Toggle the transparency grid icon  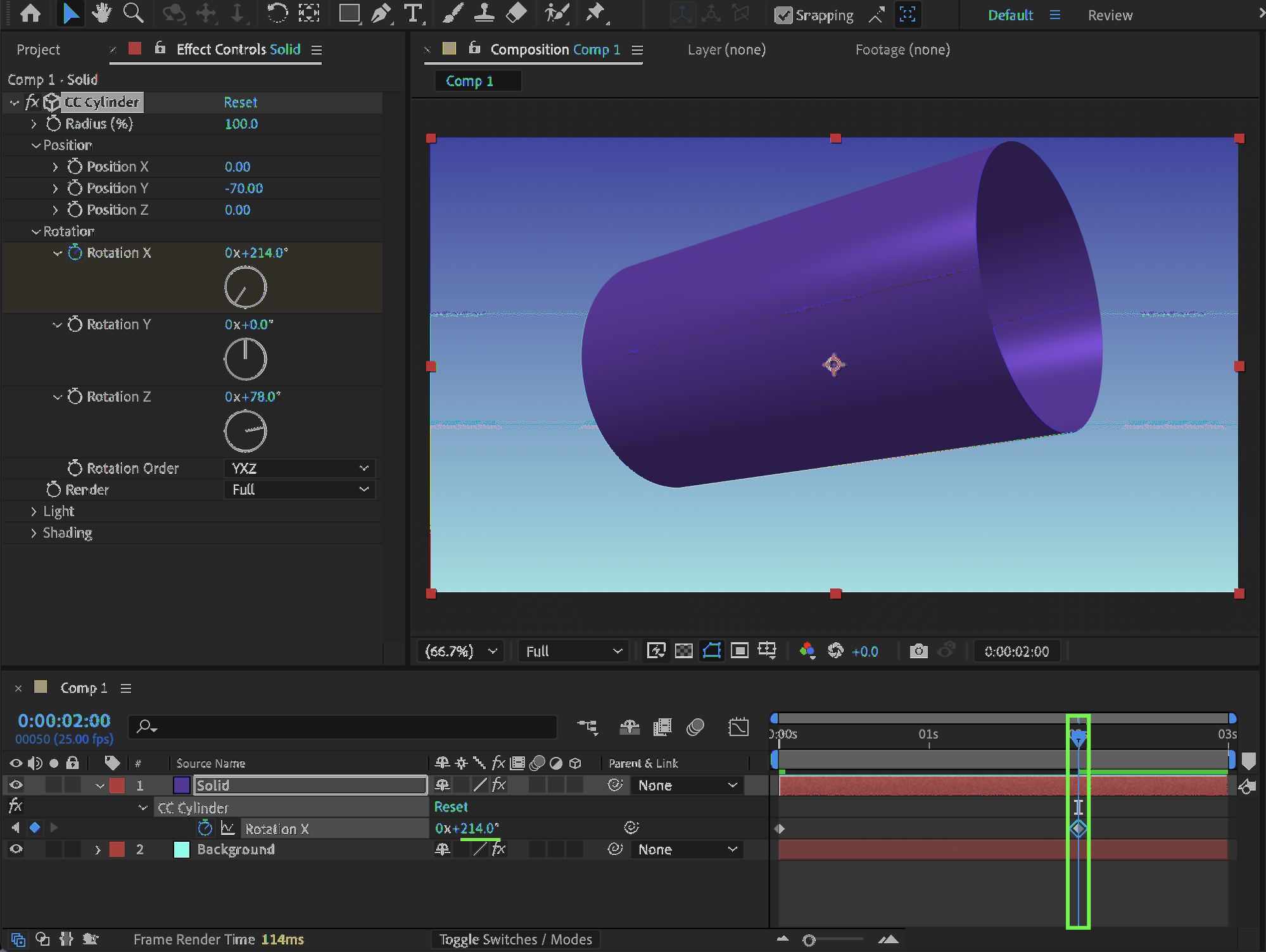coord(683,651)
